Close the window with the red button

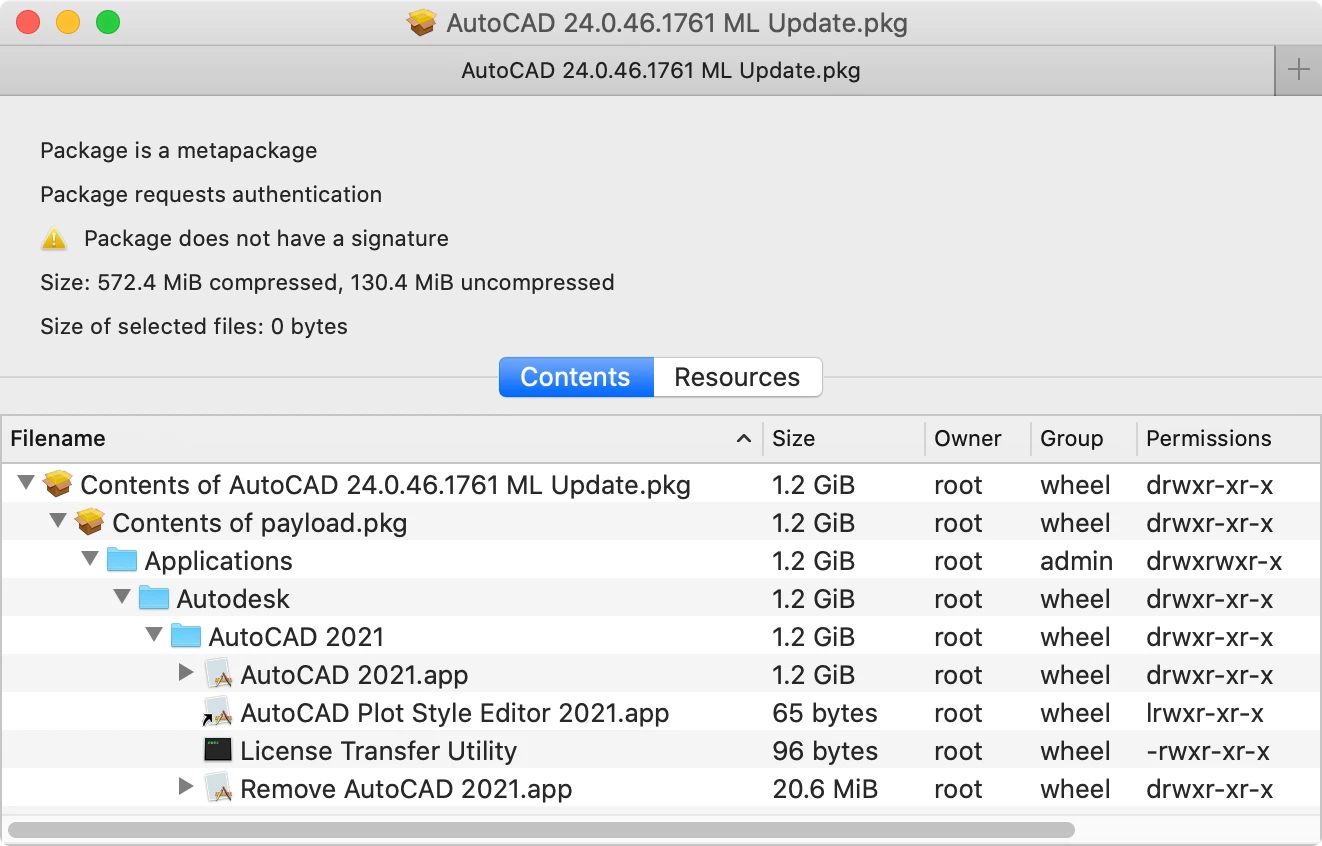click(x=28, y=22)
